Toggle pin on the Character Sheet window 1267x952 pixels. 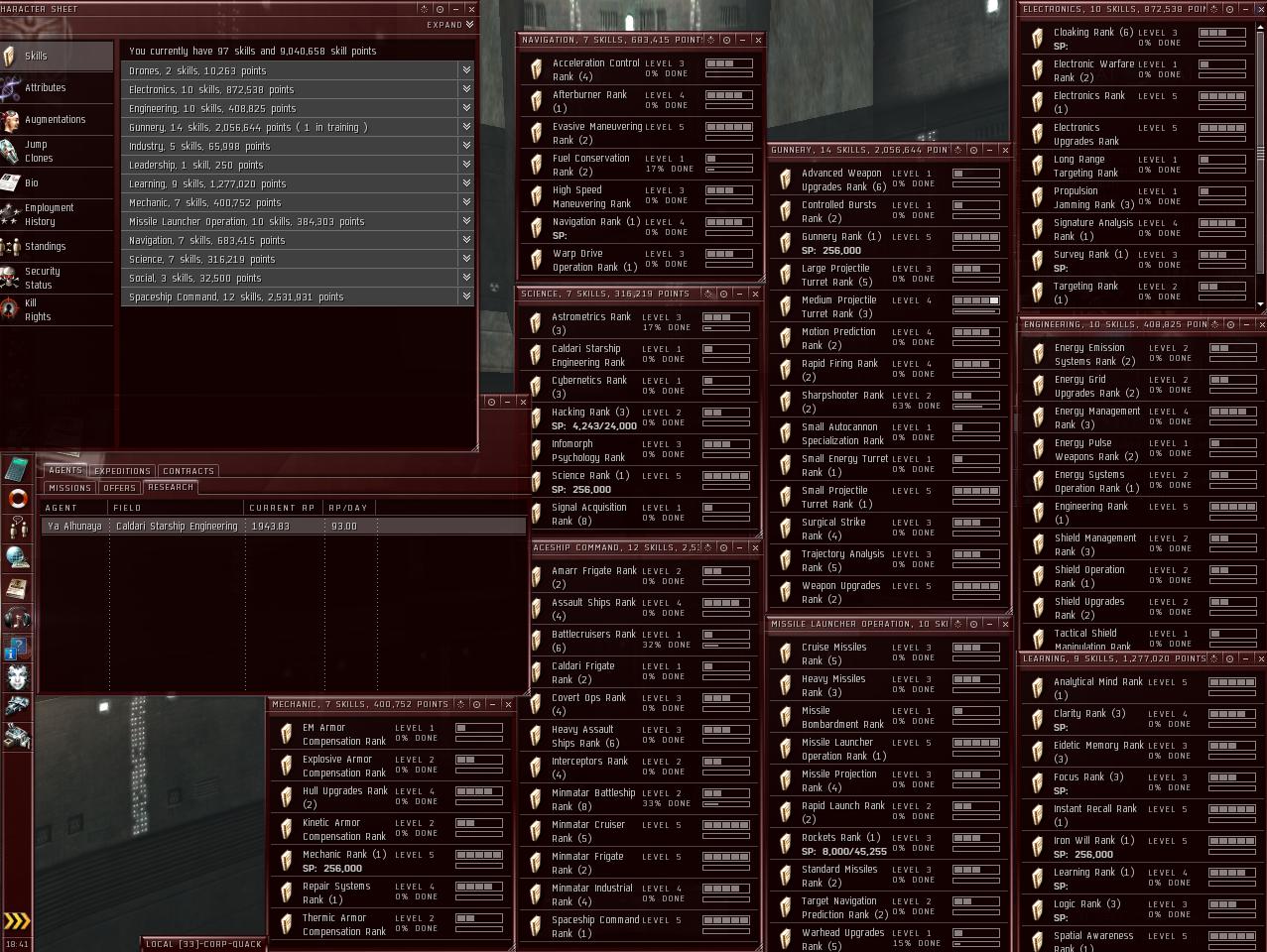440,9
